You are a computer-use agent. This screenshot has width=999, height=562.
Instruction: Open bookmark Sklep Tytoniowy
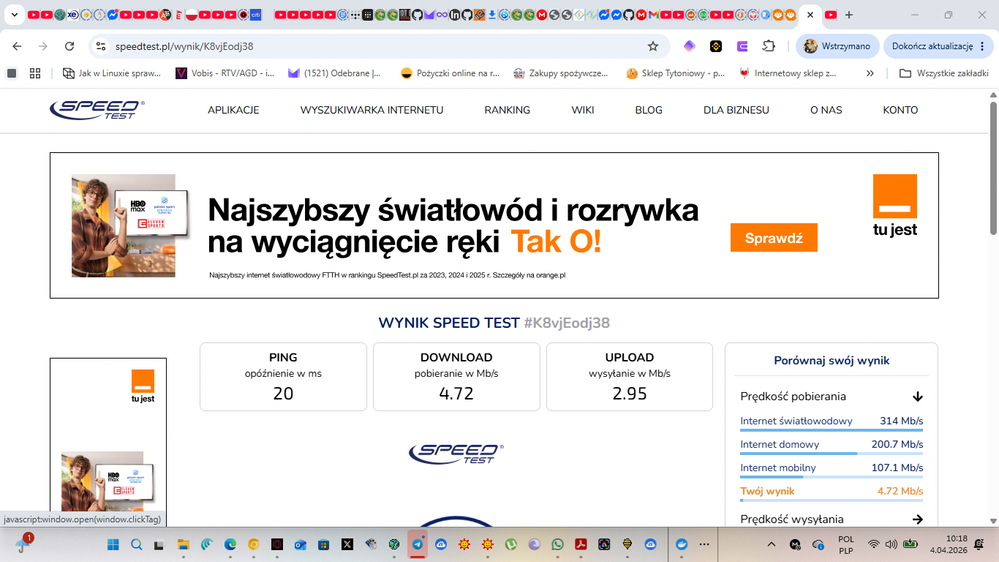tap(675, 73)
